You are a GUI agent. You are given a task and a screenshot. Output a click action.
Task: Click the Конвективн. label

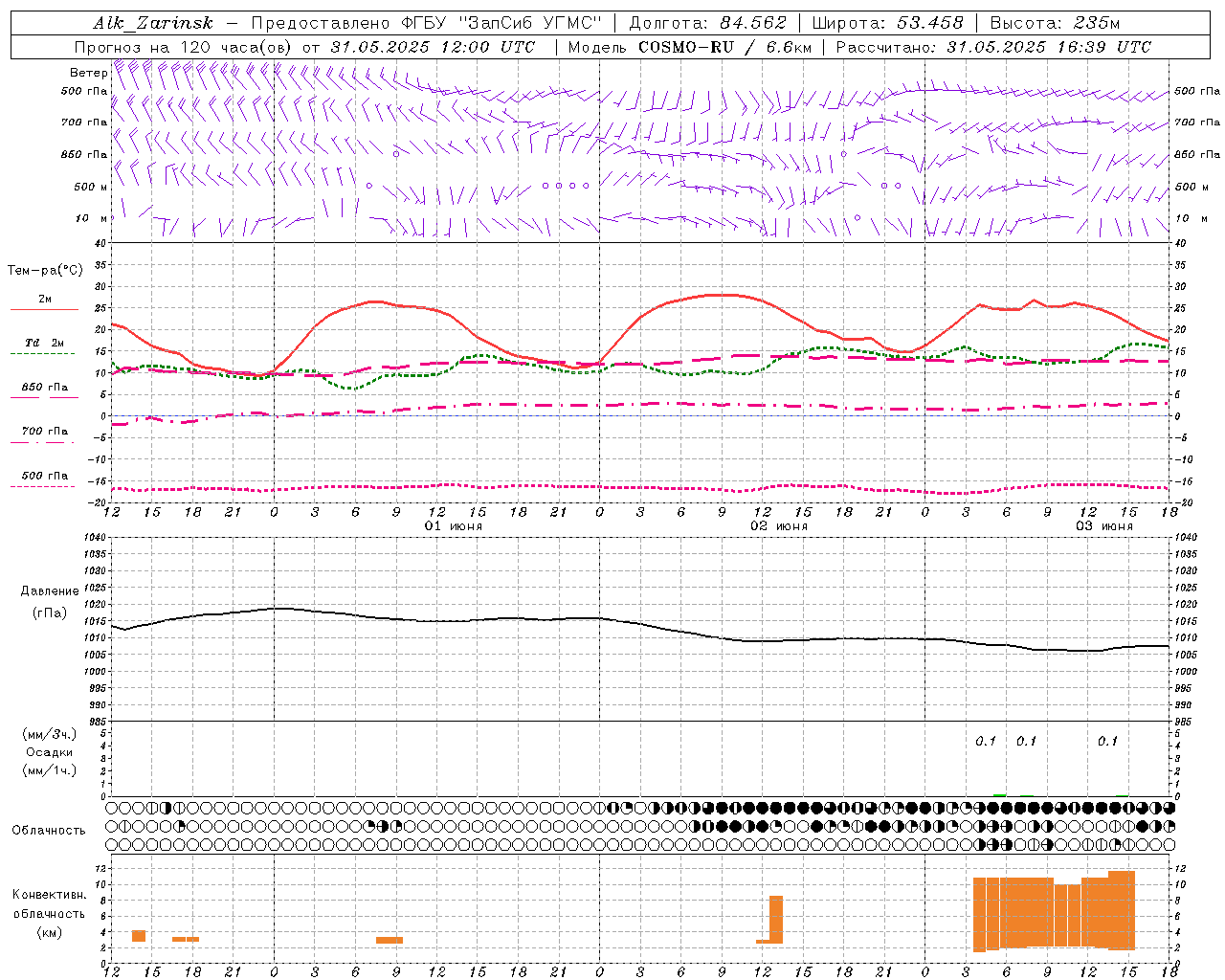click(x=50, y=895)
